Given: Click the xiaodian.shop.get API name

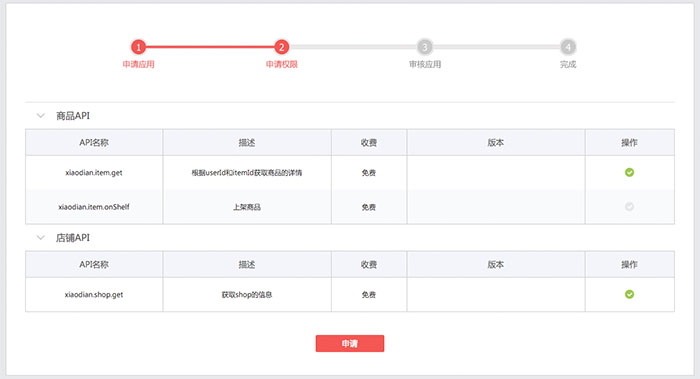Looking at the screenshot, I should pyautogui.click(x=94, y=295).
